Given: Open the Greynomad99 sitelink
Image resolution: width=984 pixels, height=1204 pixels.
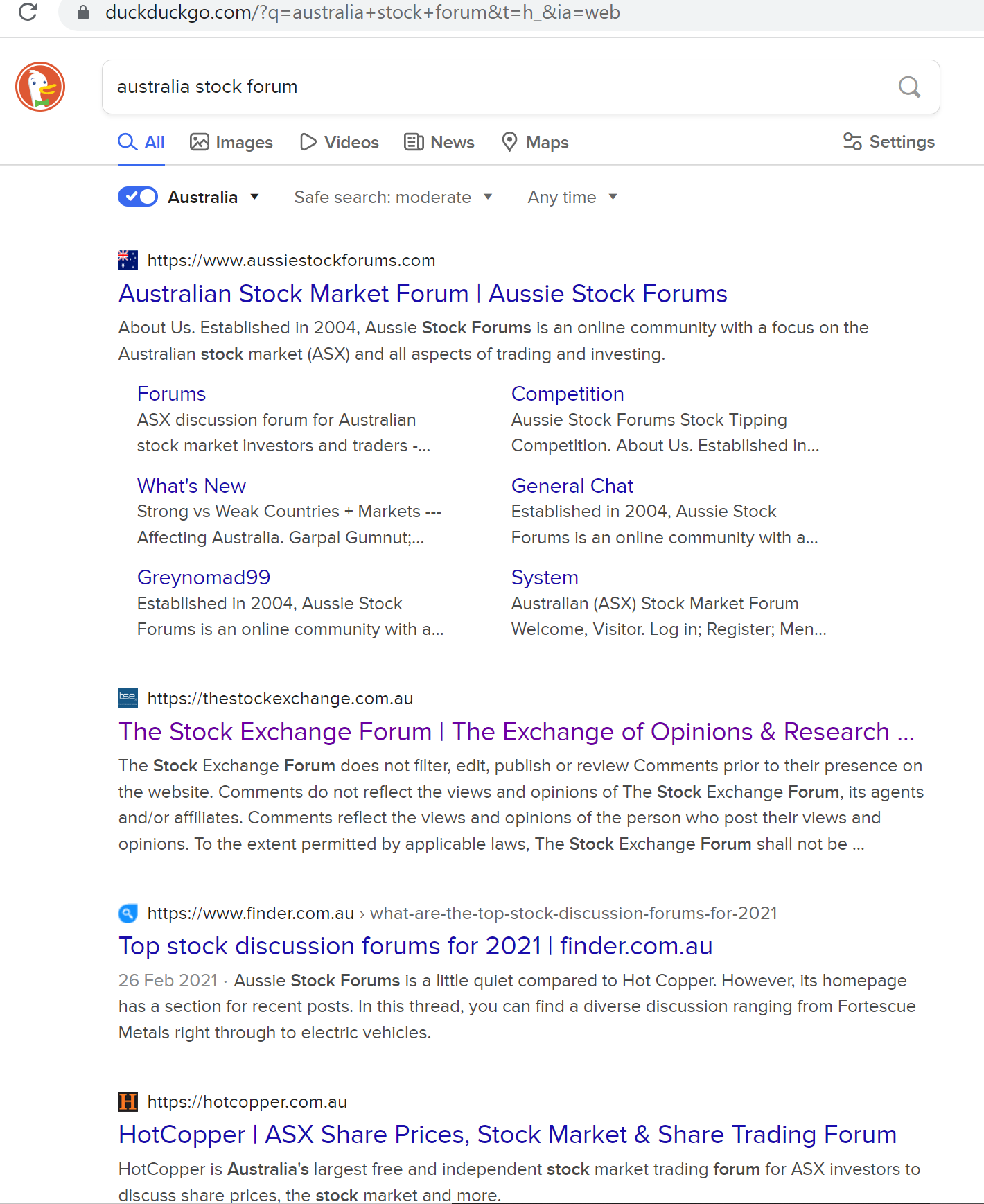Looking at the screenshot, I should point(204,577).
